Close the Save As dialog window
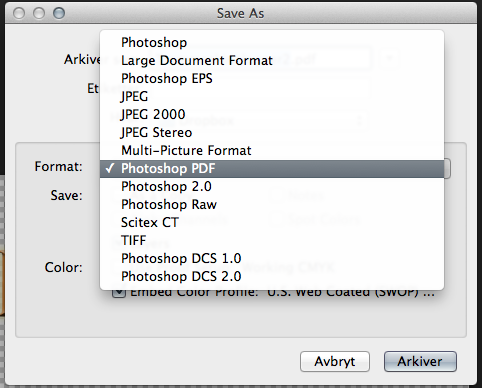482x388 pixels. click(x=19, y=13)
